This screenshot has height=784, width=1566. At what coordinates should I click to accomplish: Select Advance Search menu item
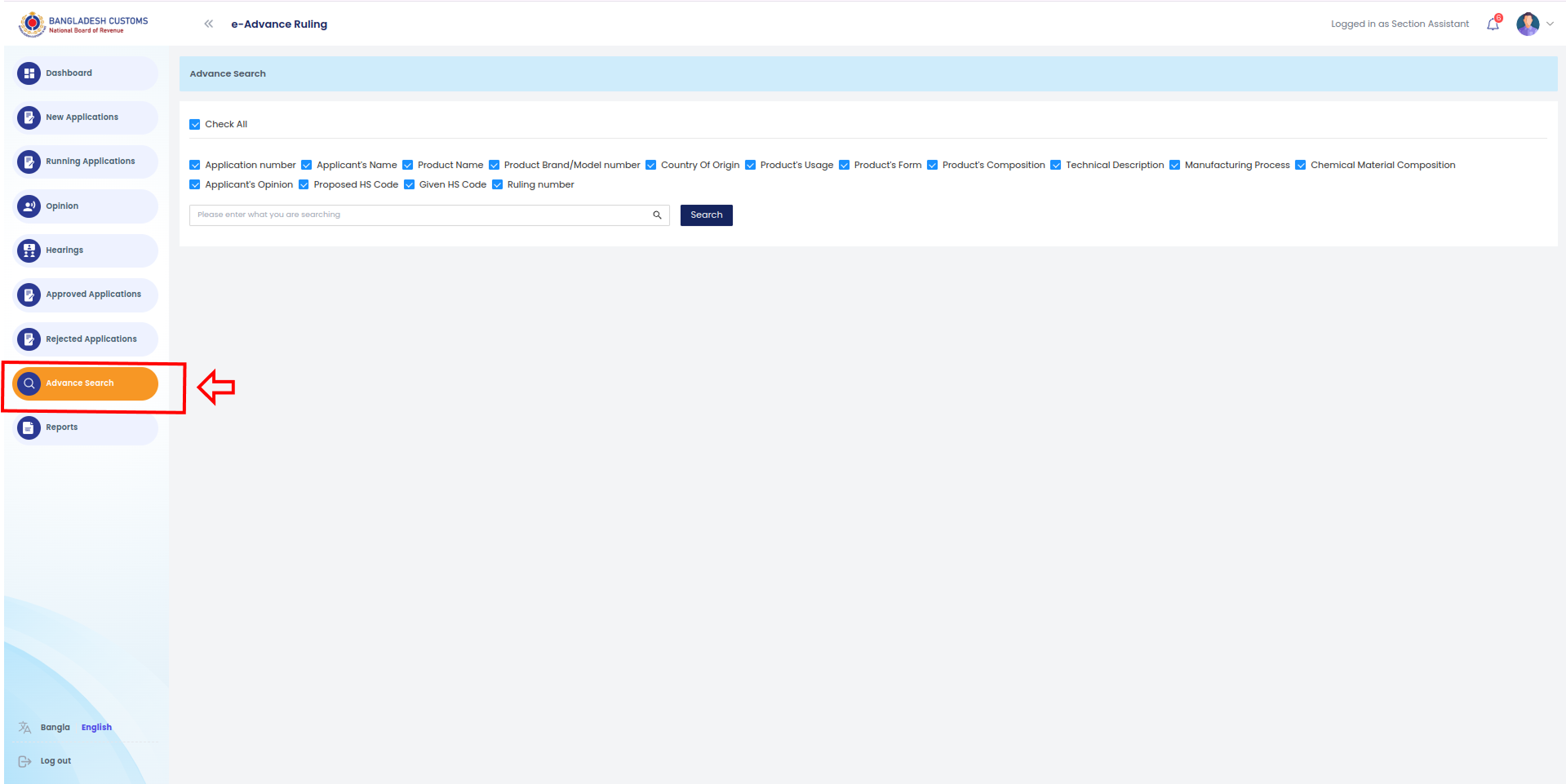(85, 383)
